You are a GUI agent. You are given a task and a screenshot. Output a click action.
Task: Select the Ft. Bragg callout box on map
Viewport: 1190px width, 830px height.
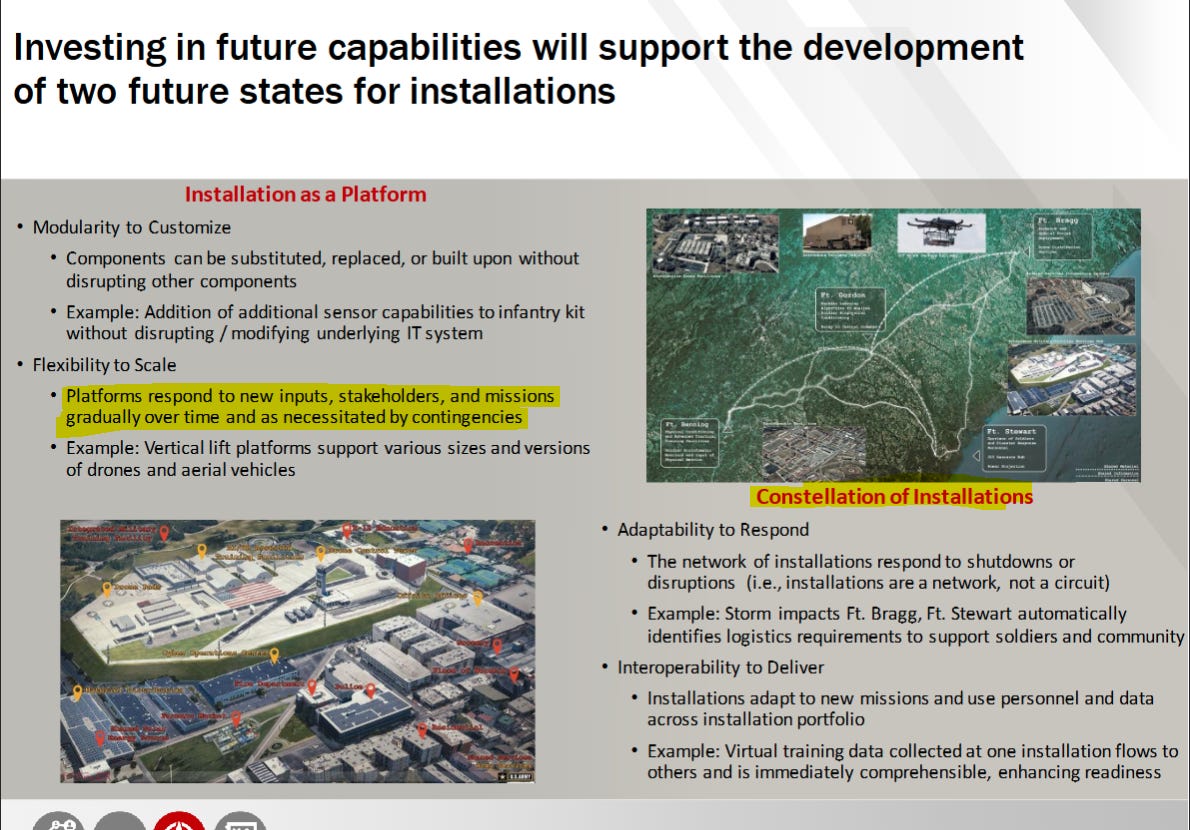click(x=1064, y=236)
